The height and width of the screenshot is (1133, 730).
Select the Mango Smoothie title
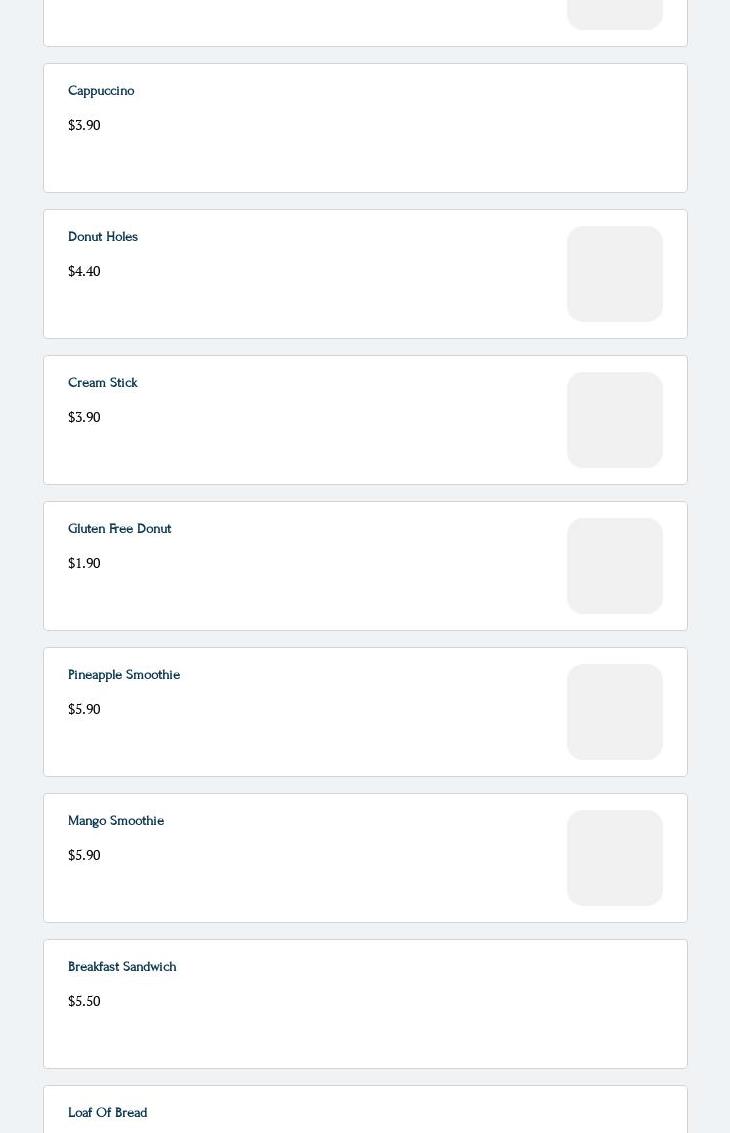(116, 821)
